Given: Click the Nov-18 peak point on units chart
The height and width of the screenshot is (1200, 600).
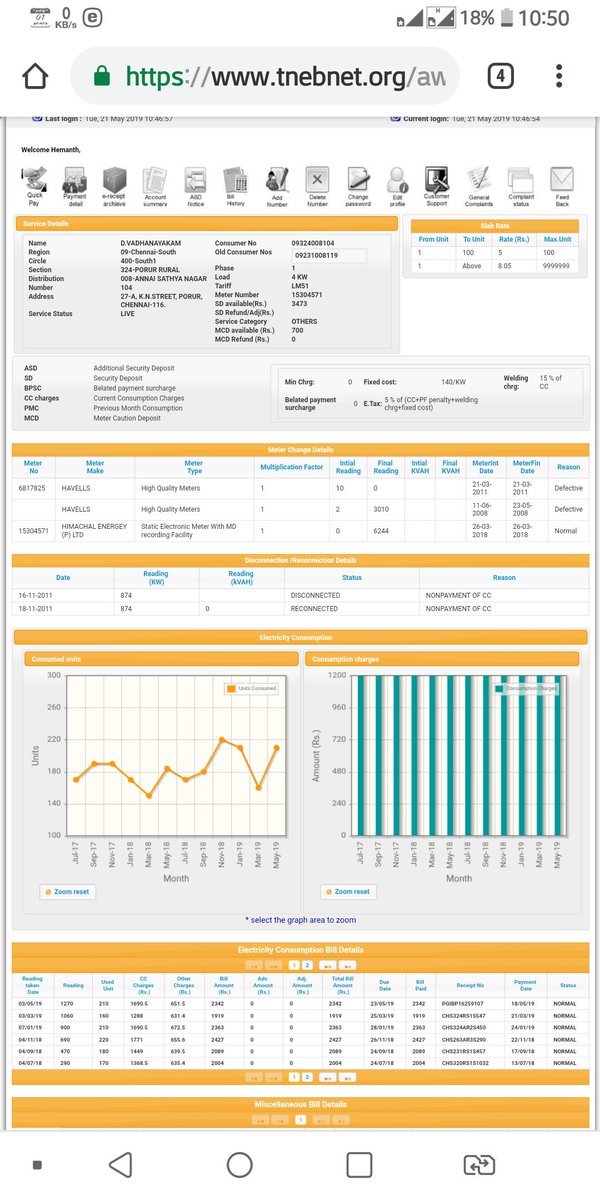Looking at the screenshot, I should 222,739.
